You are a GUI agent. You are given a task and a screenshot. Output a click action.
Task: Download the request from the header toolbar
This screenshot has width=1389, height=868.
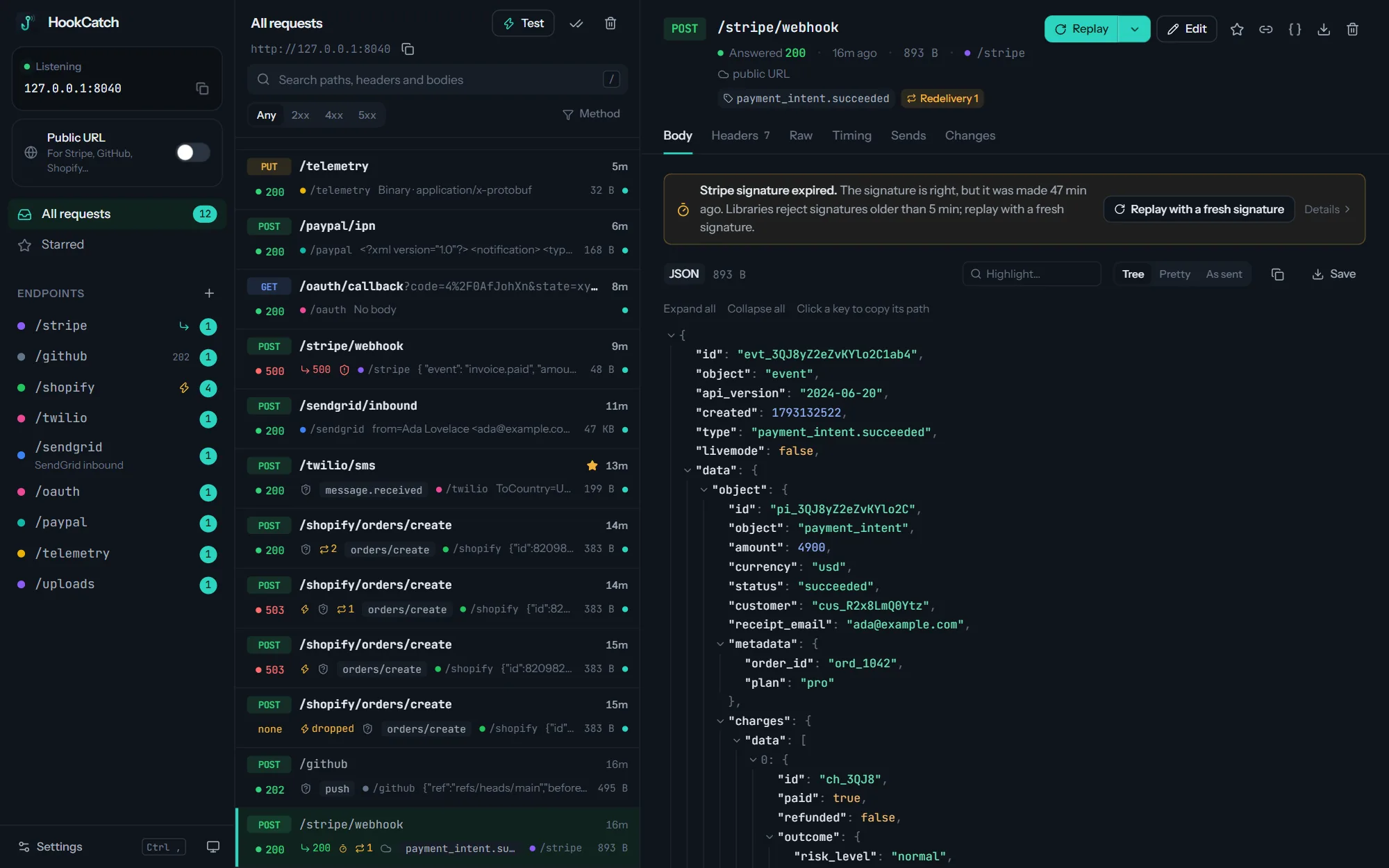1324,29
